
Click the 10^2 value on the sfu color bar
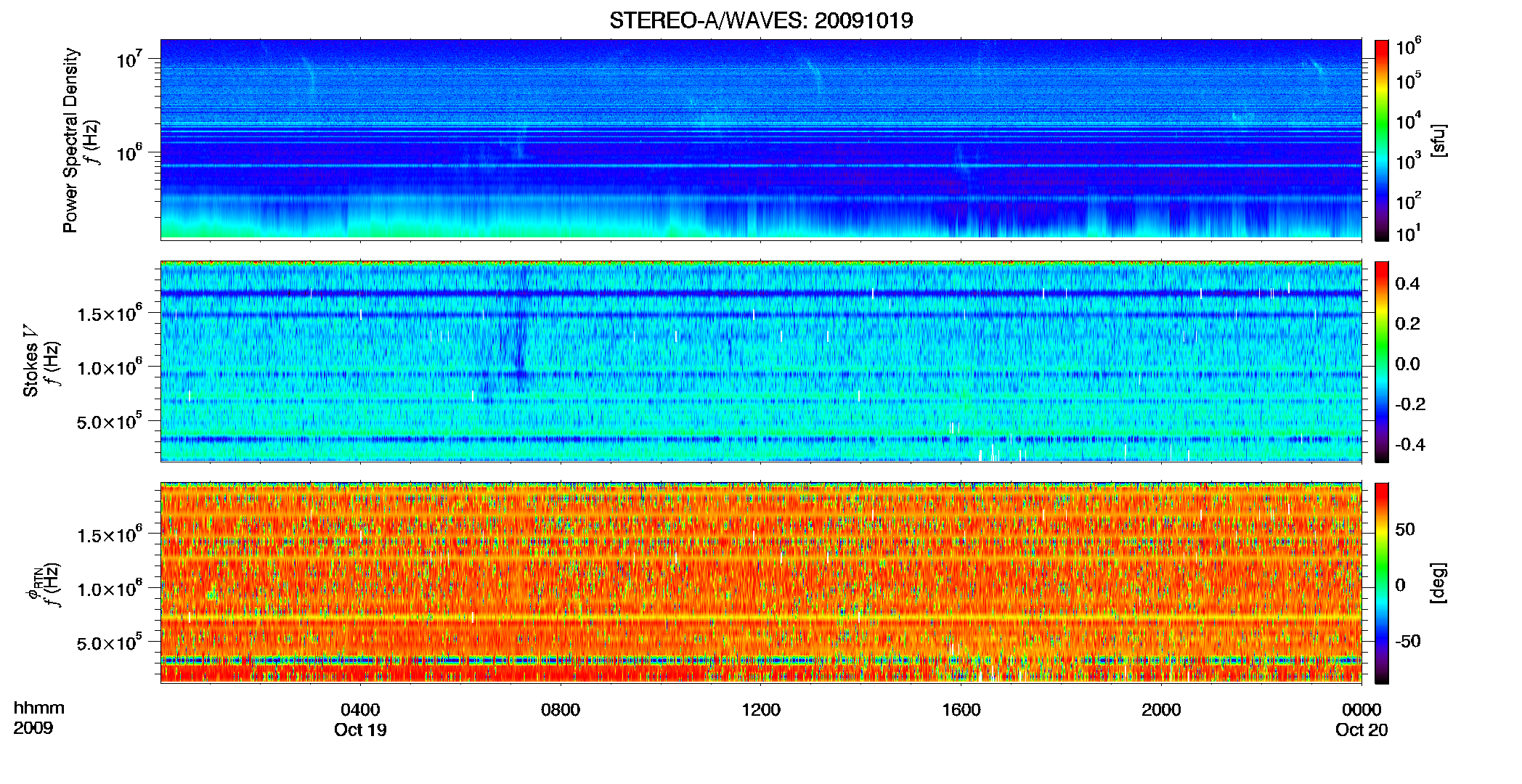pos(1408,201)
